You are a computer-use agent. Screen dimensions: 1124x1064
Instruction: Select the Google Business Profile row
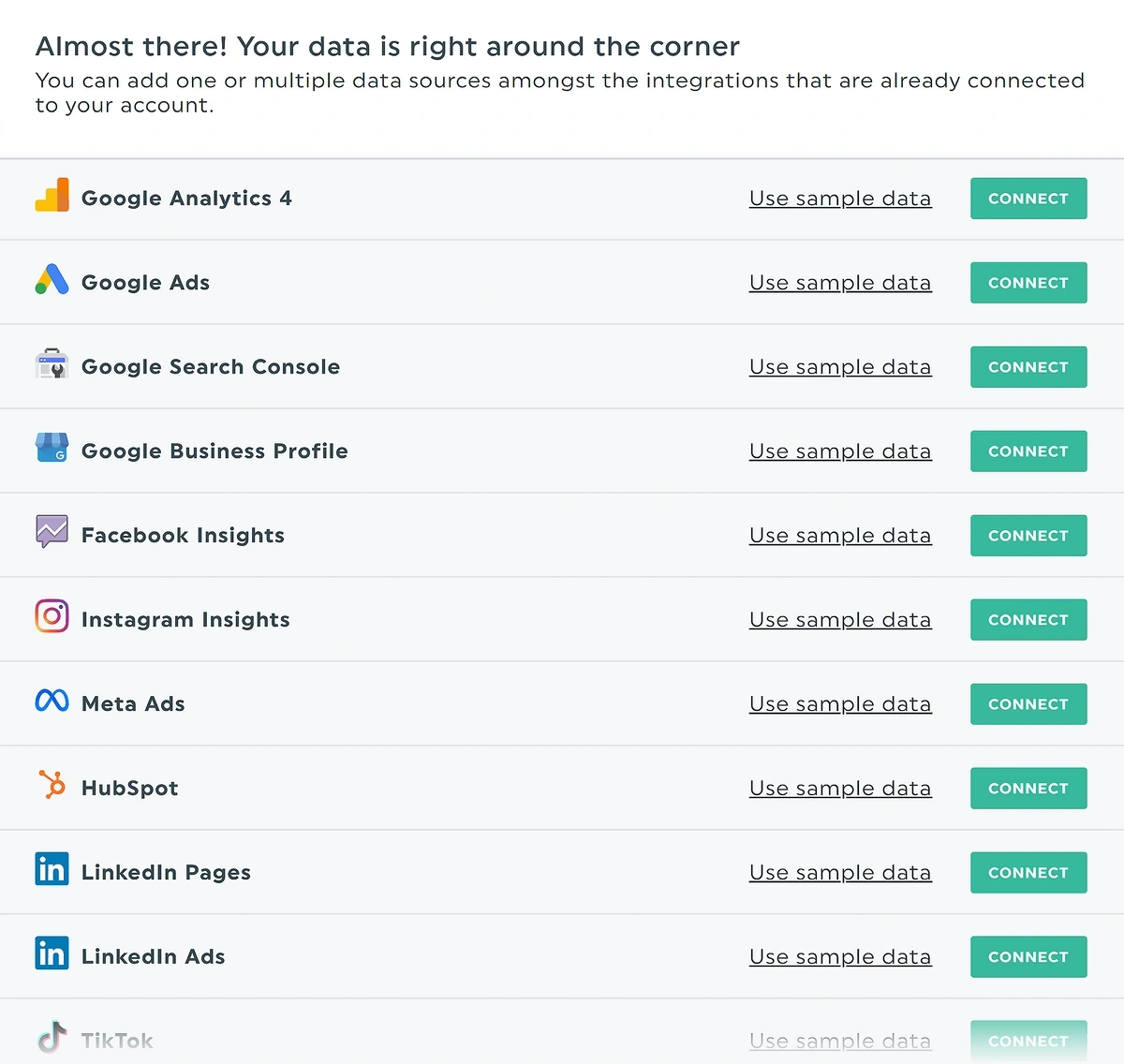(x=468, y=451)
